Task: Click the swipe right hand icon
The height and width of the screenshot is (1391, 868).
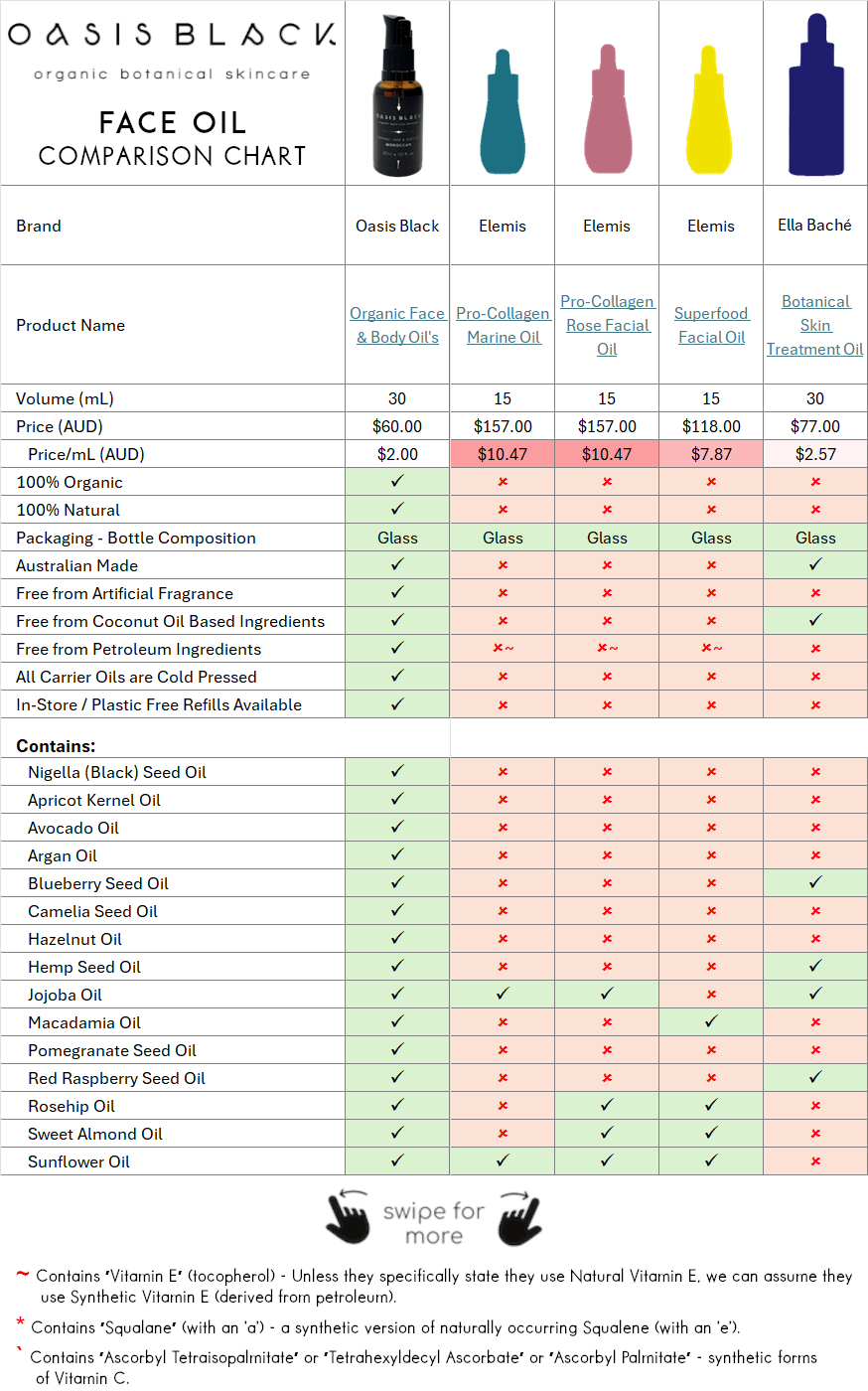Action: tap(520, 1217)
